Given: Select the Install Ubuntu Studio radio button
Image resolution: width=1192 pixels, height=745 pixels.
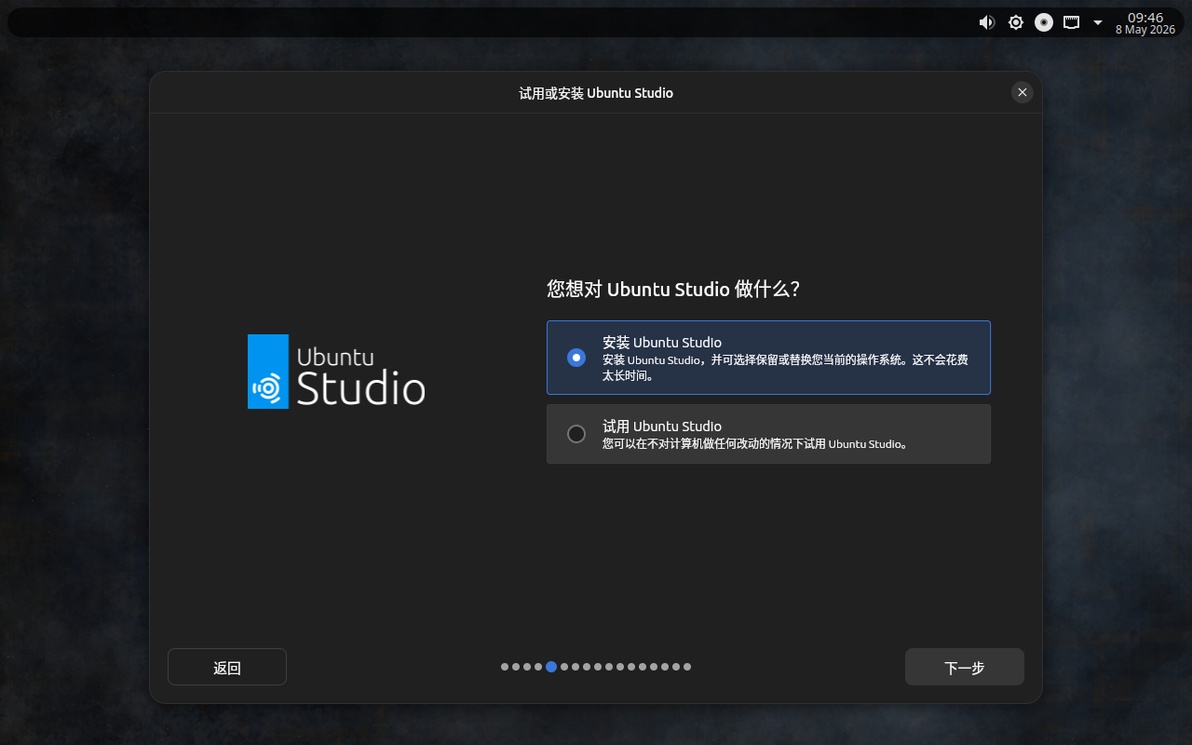Looking at the screenshot, I should pos(576,357).
